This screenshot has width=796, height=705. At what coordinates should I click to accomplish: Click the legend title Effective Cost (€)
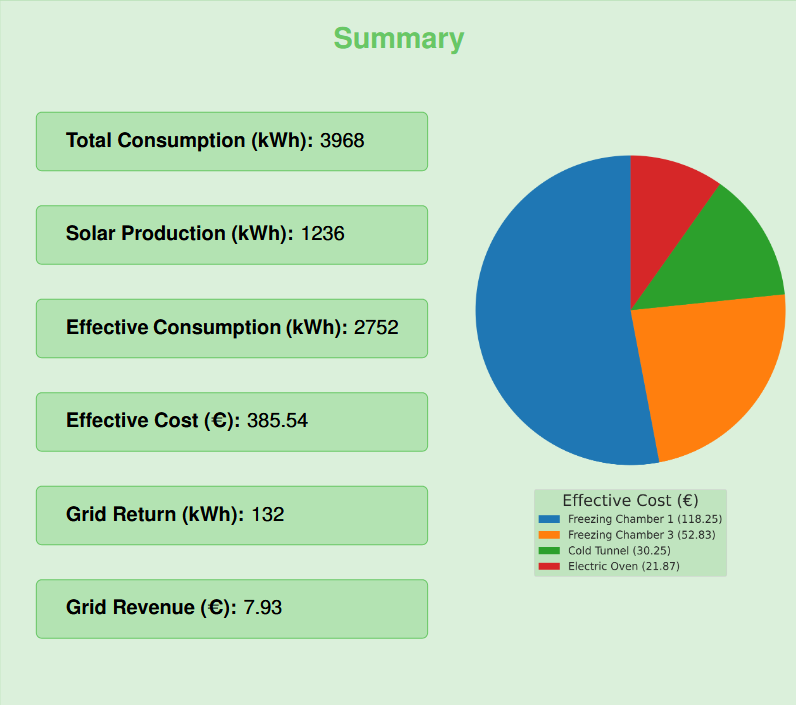pyautogui.click(x=630, y=501)
